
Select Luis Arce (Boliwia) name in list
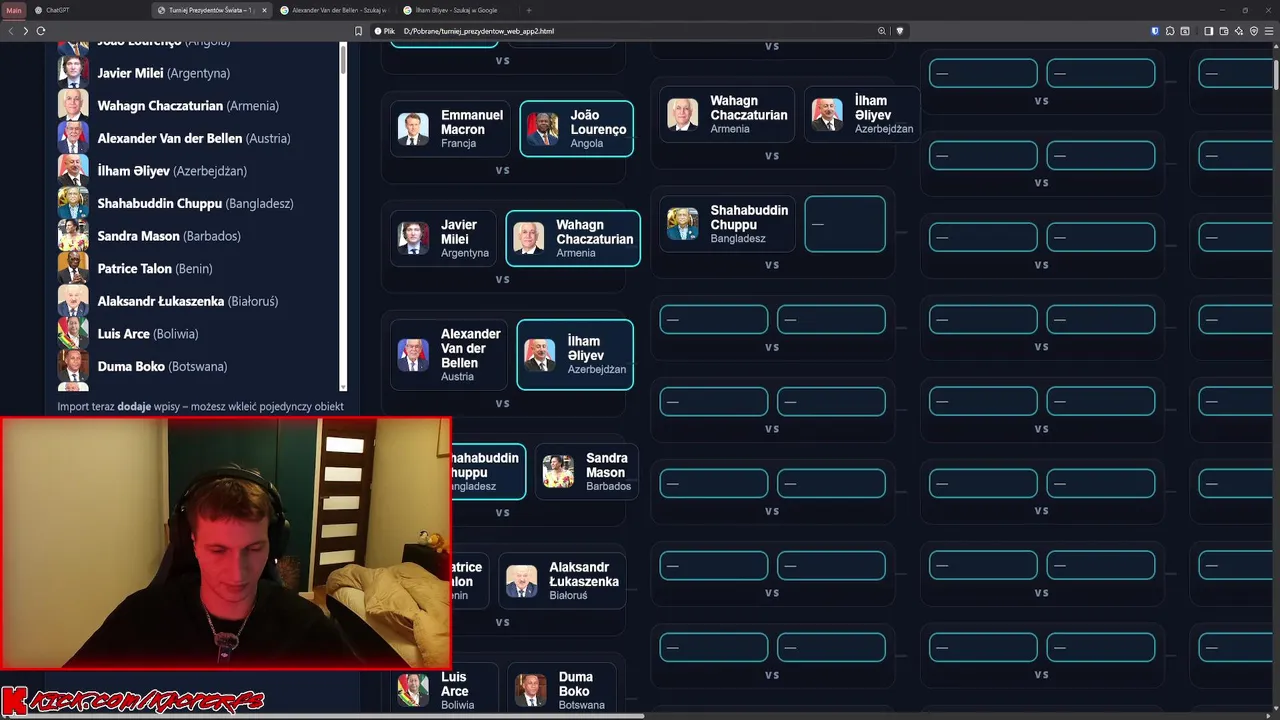pyautogui.click(x=148, y=333)
